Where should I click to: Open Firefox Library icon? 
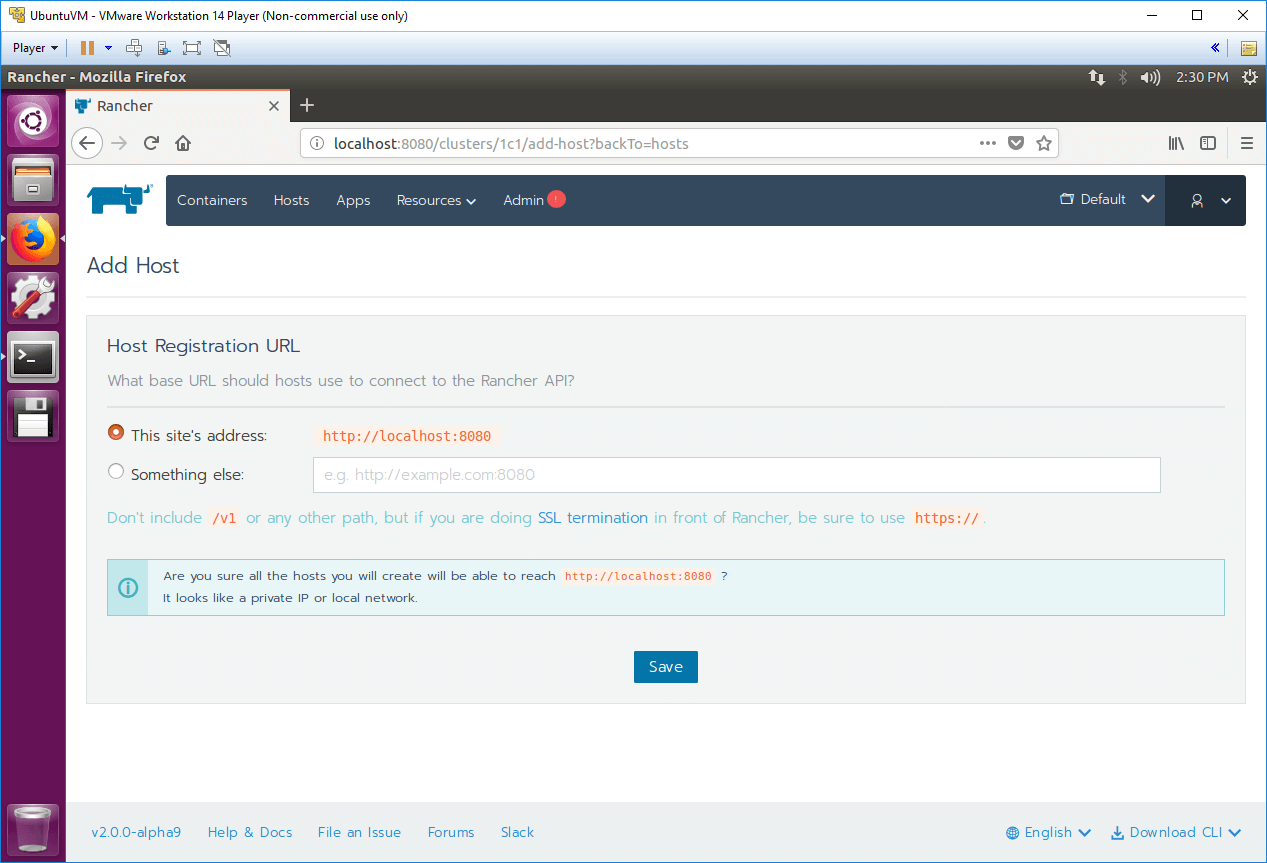click(x=1176, y=143)
